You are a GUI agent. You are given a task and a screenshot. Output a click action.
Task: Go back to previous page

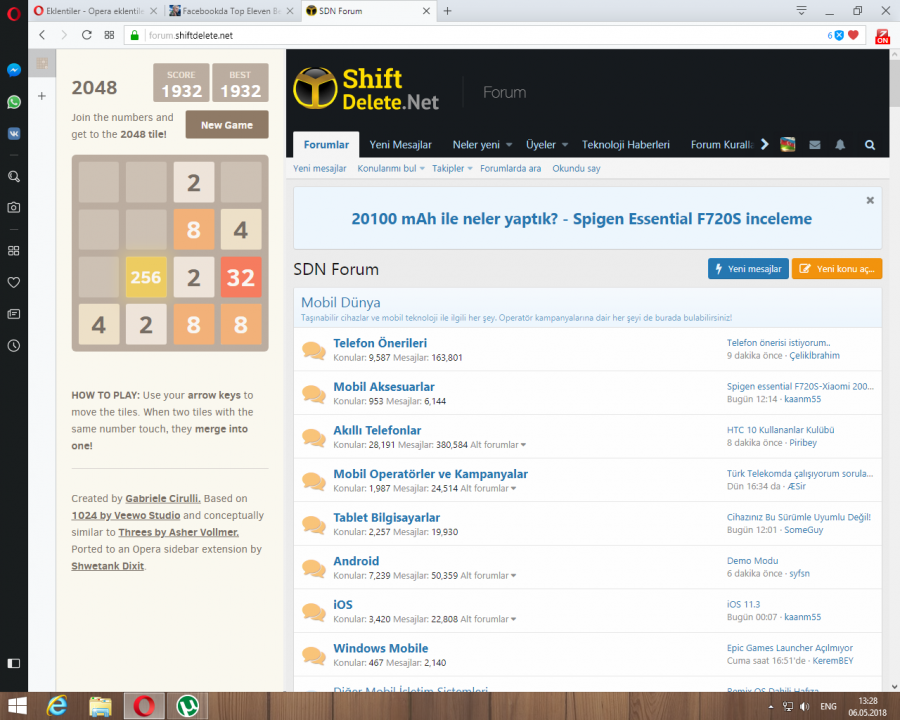[42, 35]
